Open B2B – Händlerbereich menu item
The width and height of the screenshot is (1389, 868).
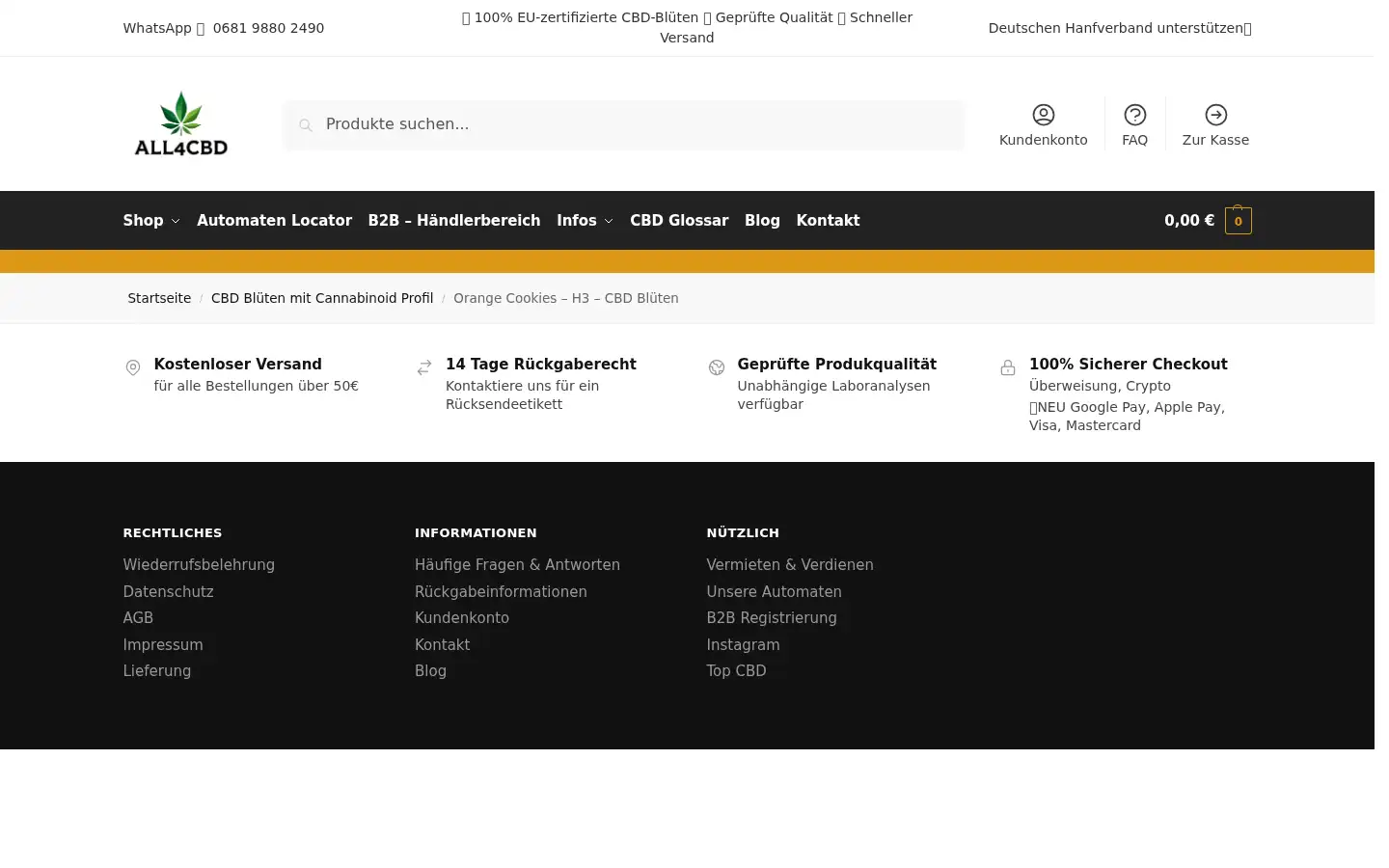coord(454,220)
